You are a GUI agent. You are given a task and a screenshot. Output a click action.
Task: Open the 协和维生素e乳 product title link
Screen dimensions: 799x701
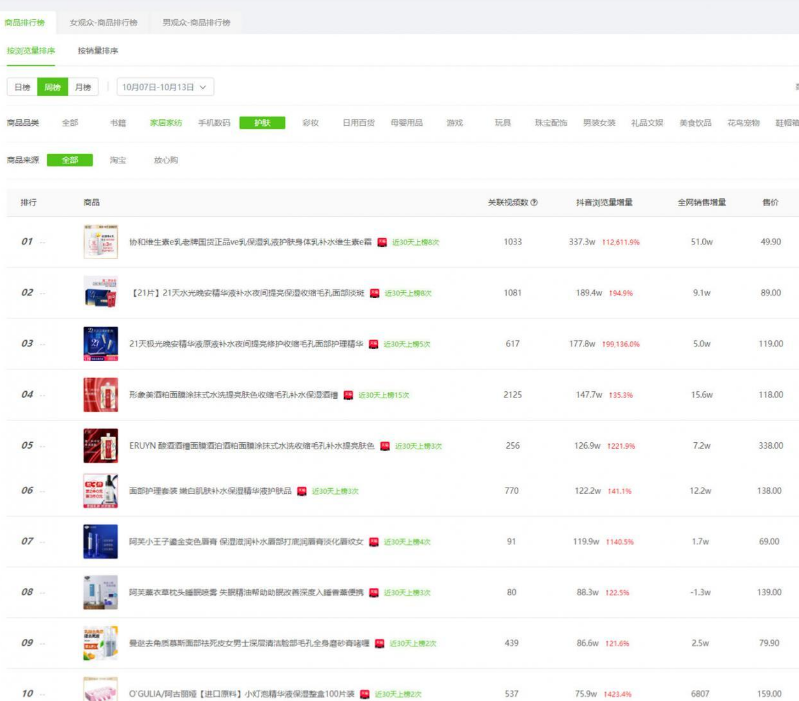pyautogui.click(x=250, y=242)
